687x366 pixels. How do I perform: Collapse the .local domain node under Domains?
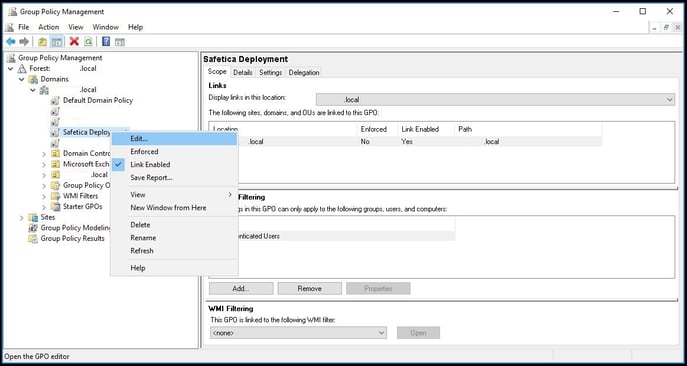point(33,90)
